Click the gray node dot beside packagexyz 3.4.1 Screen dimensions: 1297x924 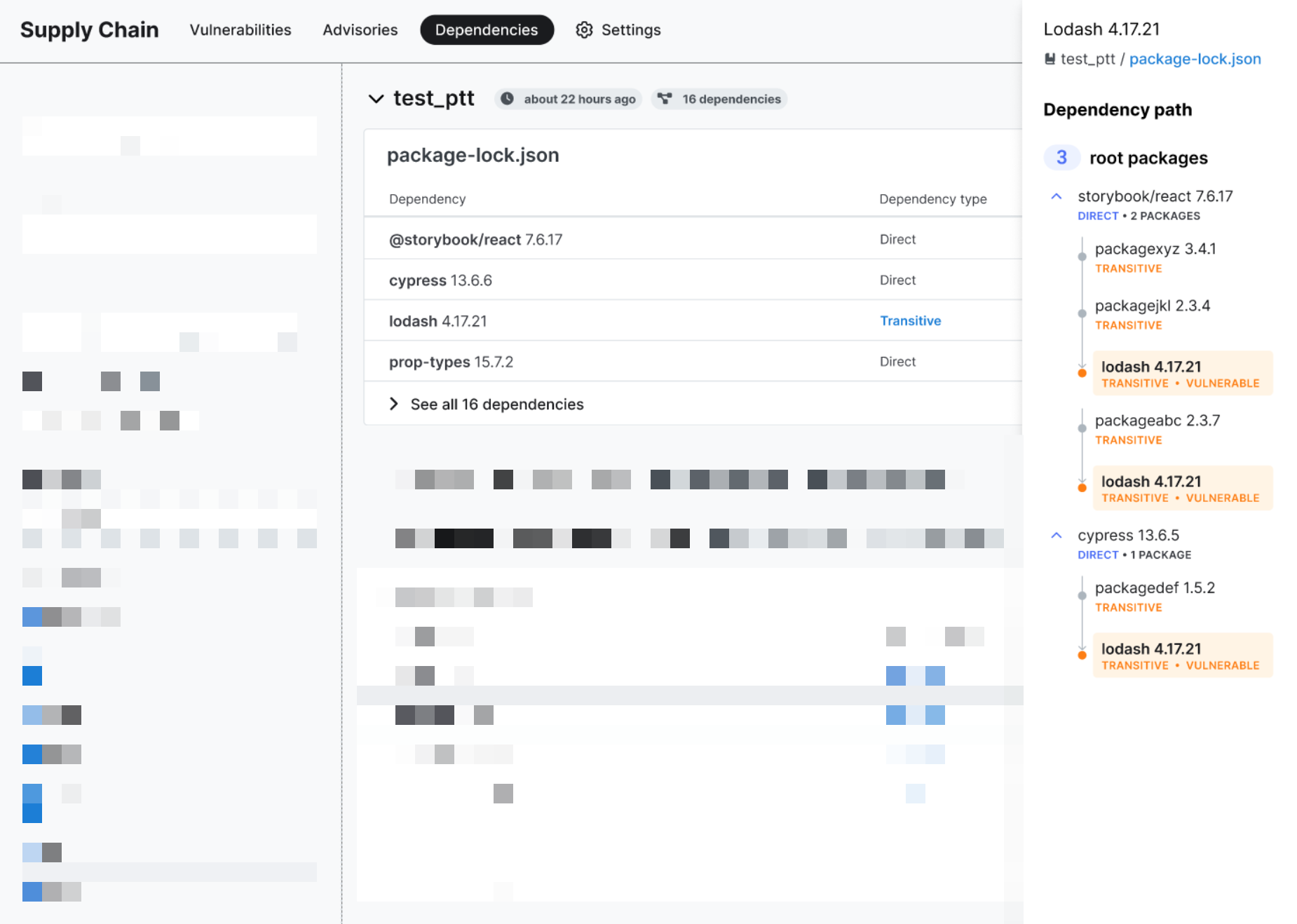(x=1082, y=257)
